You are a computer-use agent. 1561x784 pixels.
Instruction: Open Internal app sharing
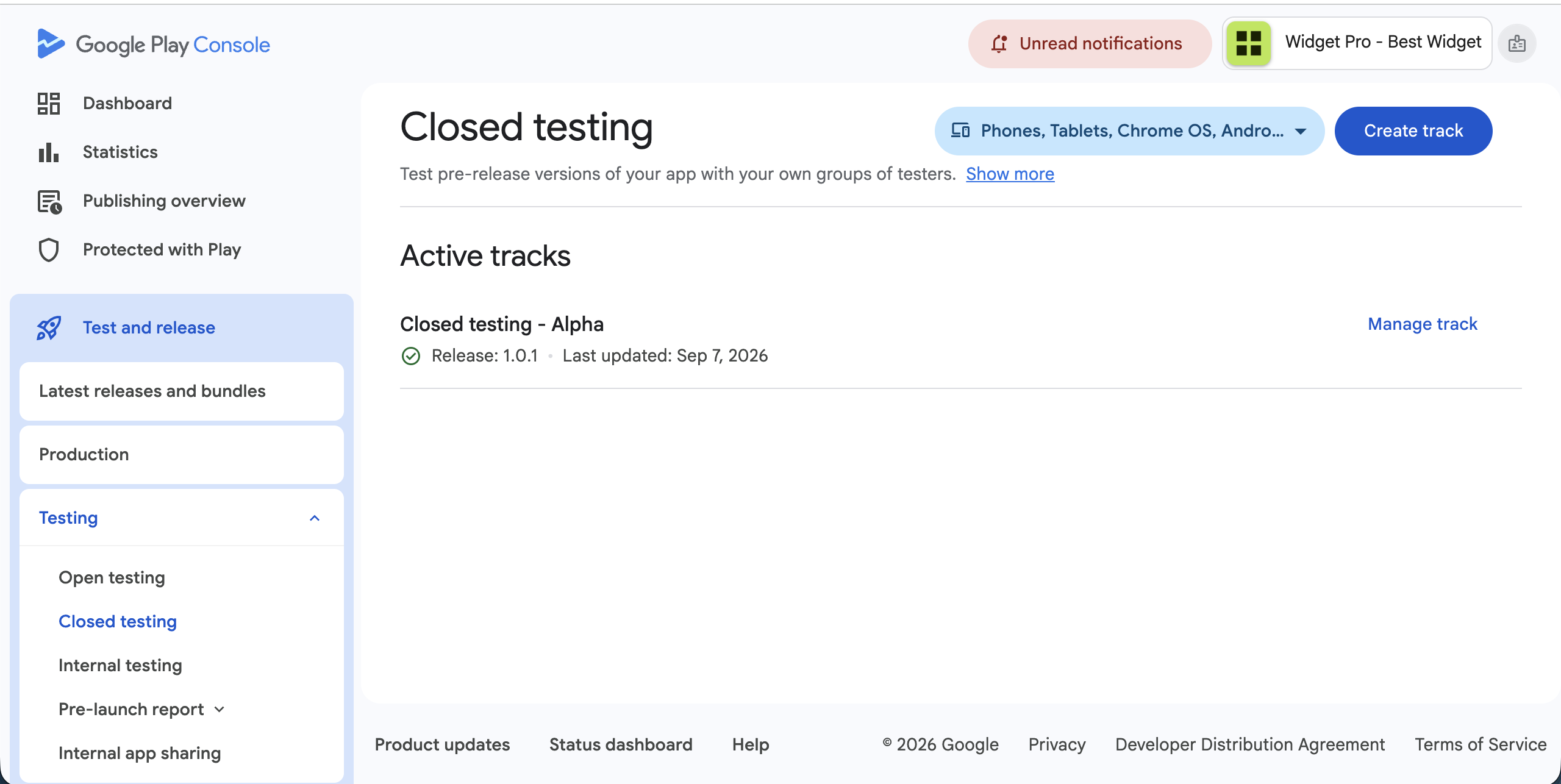[x=140, y=754]
